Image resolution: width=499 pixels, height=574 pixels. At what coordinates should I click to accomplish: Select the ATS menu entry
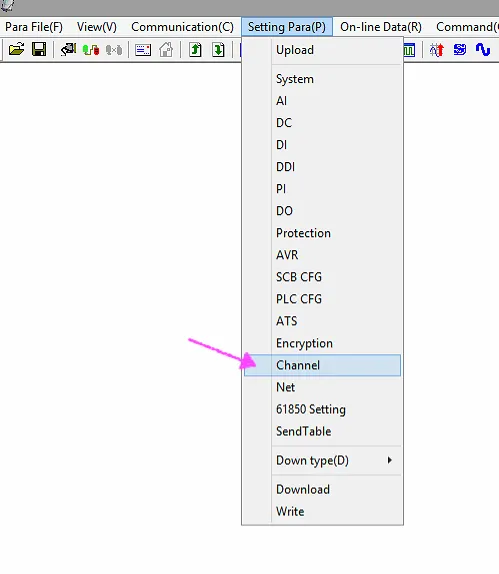322,321
